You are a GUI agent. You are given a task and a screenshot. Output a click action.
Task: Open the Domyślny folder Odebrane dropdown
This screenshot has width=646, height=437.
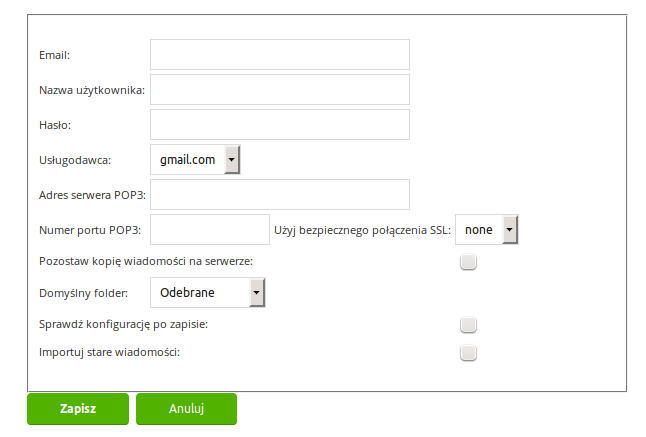(208, 292)
